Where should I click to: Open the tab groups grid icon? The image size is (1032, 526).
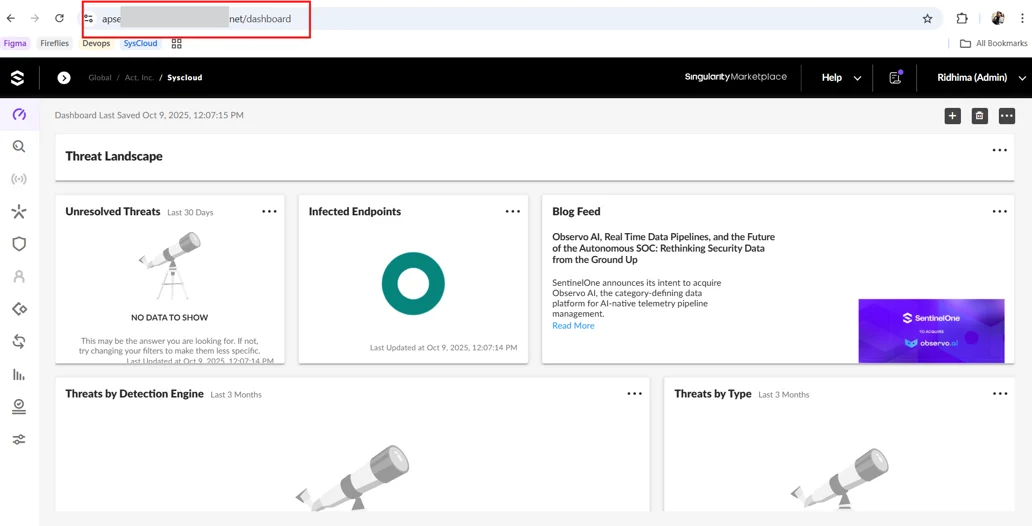(x=176, y=43)
